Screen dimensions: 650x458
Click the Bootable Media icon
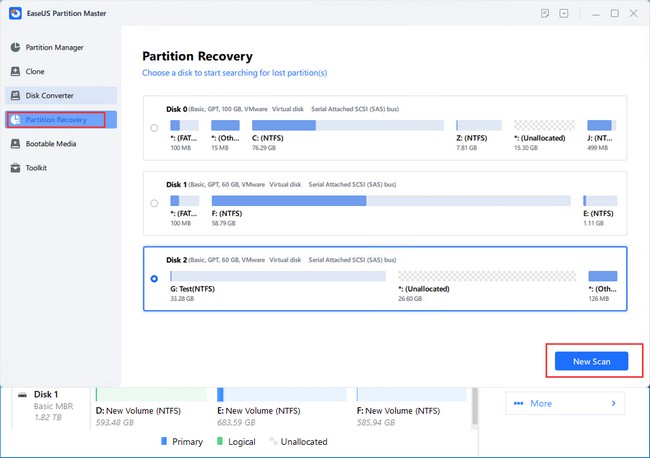15,144
